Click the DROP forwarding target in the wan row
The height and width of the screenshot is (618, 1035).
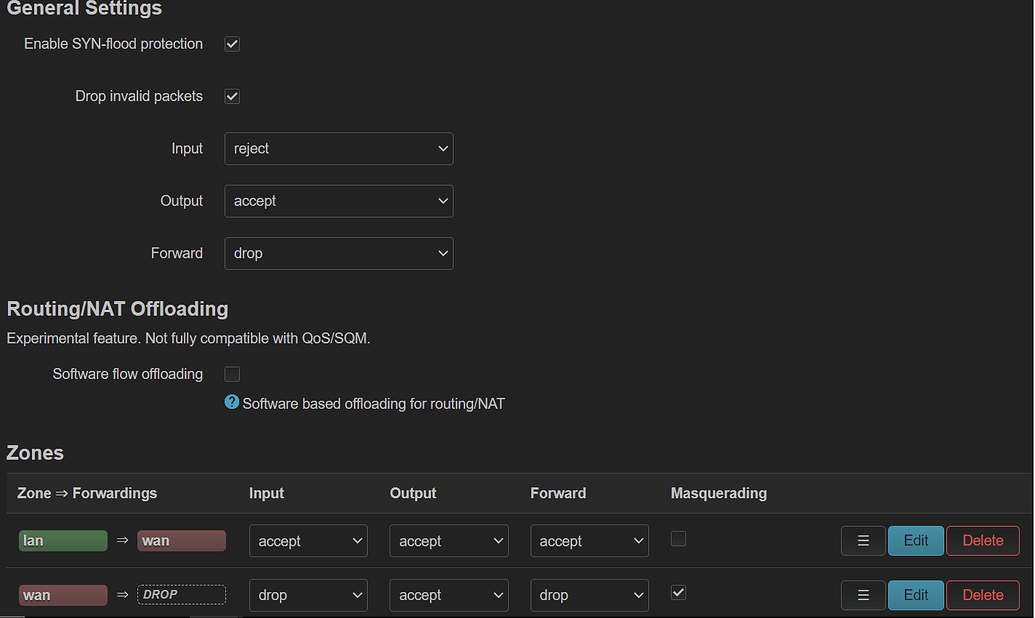181,594
